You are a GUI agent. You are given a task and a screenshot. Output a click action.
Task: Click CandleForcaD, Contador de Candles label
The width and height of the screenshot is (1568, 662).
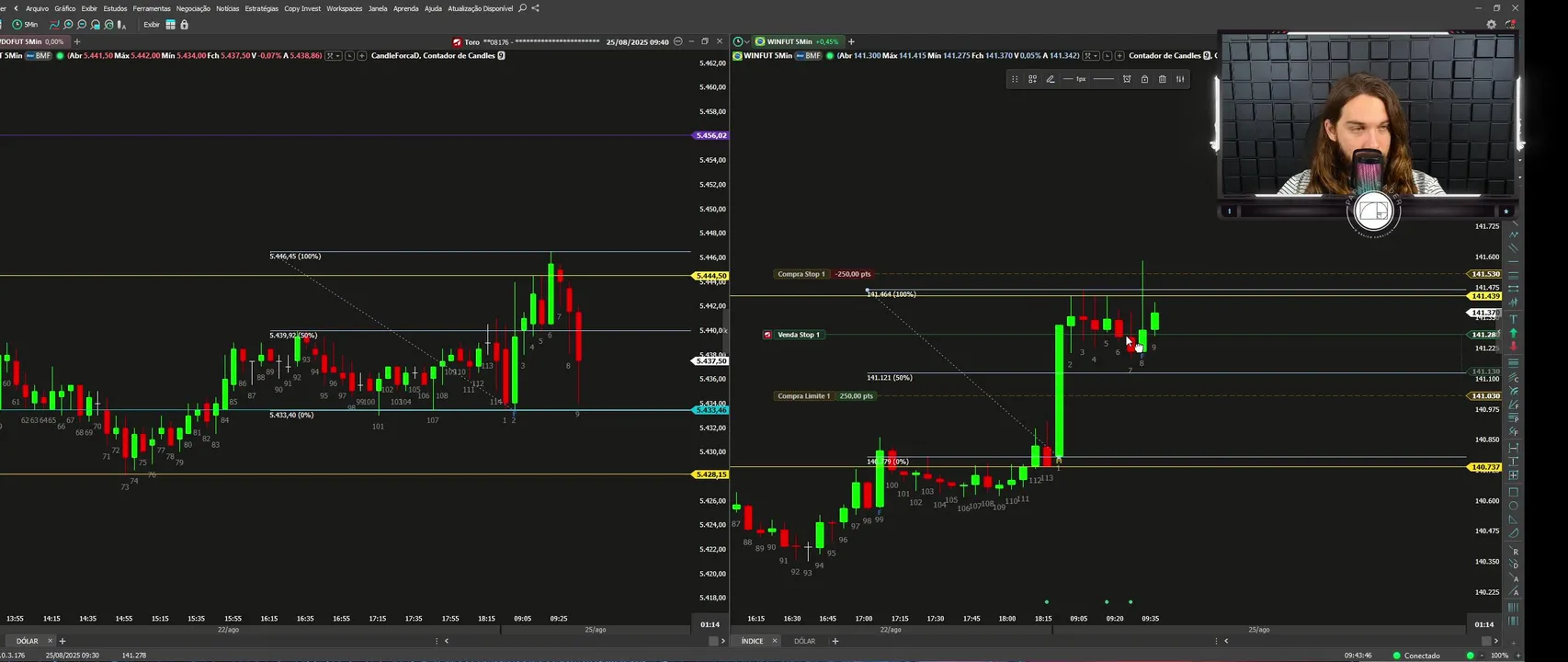pos(433,55)
